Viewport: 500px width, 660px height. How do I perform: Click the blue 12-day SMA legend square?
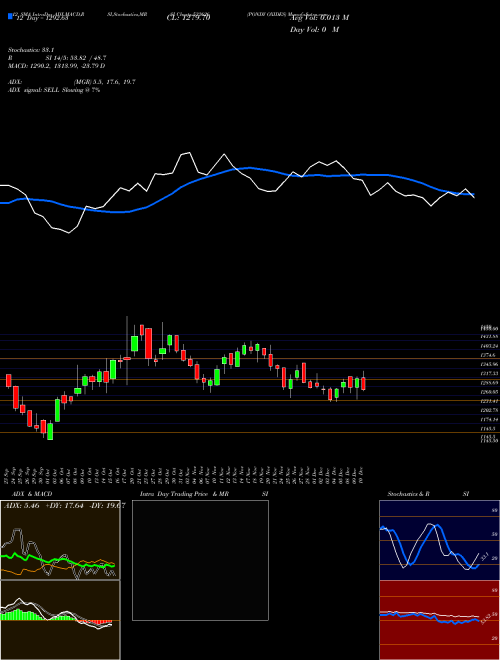click(10, 16)
